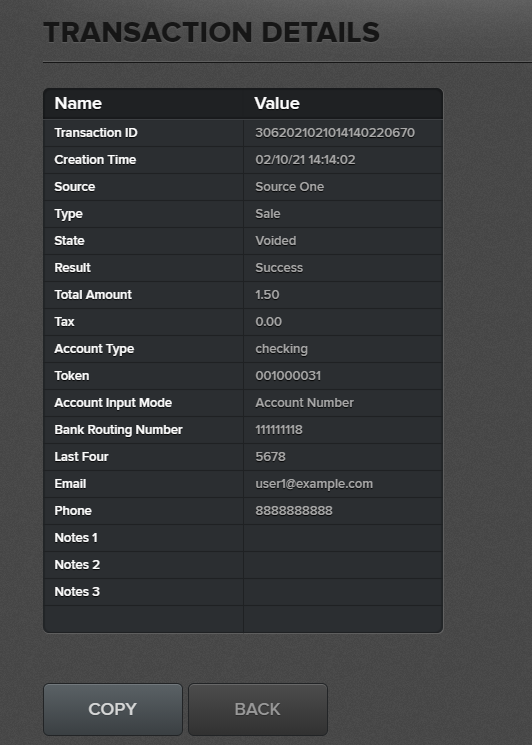Click the Value column header
The image size is (532, 745).
(x=277, y=104)
